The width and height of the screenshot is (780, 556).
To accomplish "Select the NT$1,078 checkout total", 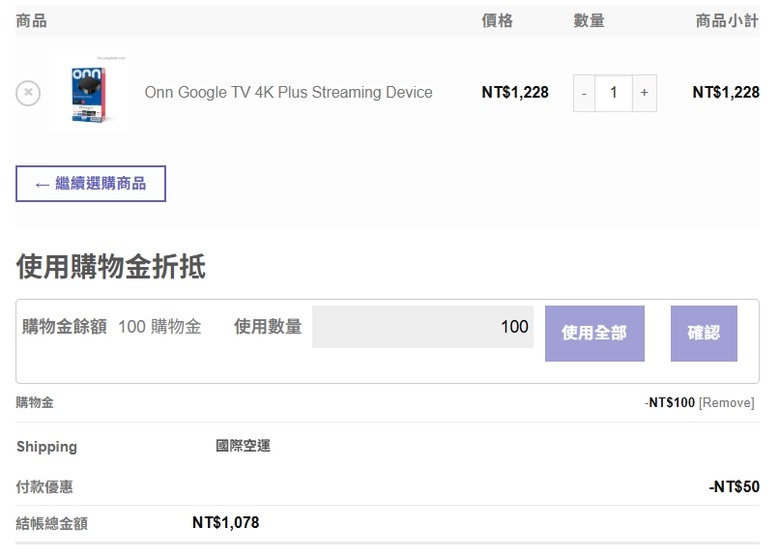I will coord(226,523).
